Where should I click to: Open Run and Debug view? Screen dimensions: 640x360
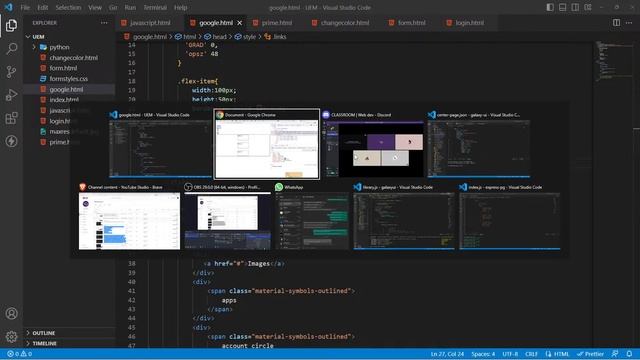[11, 95]
